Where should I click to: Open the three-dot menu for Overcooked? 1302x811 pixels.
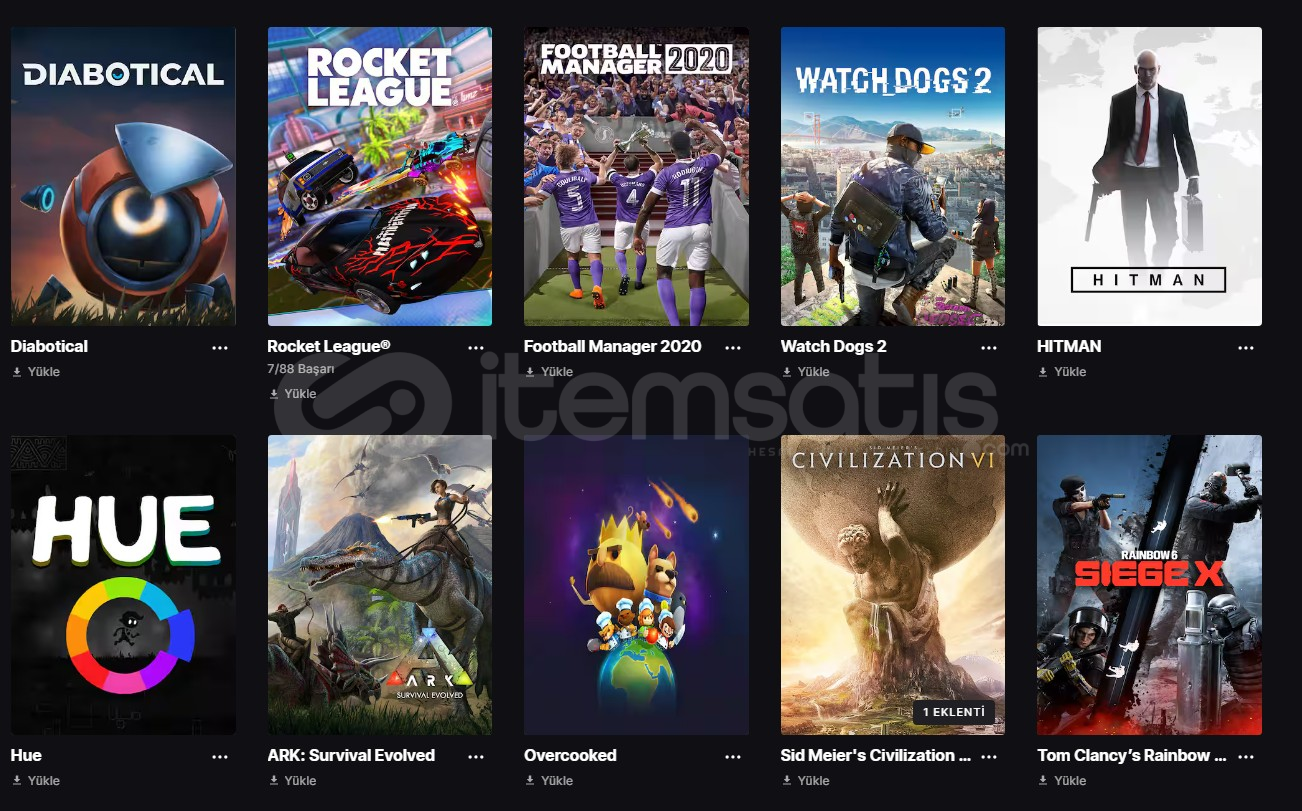(733, 757)
